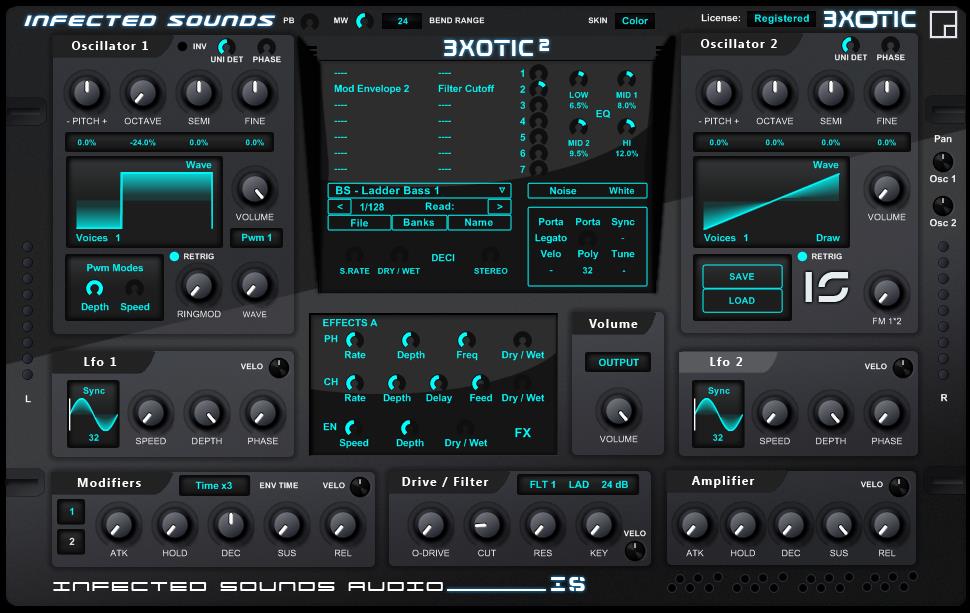
Task: Open the Banks menu
Action: click(x=419, y=223)
